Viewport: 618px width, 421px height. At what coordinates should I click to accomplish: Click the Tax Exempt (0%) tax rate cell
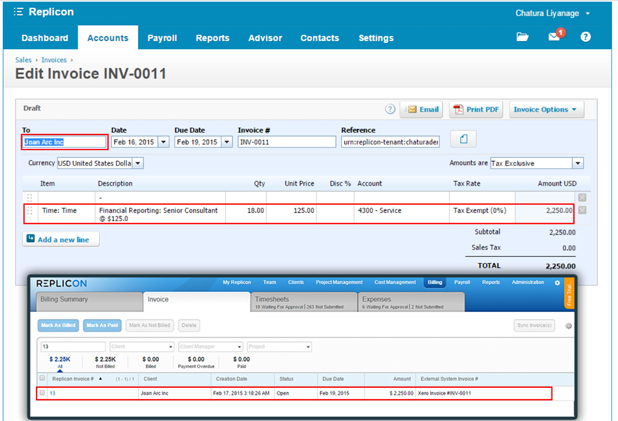coord(482,214)
